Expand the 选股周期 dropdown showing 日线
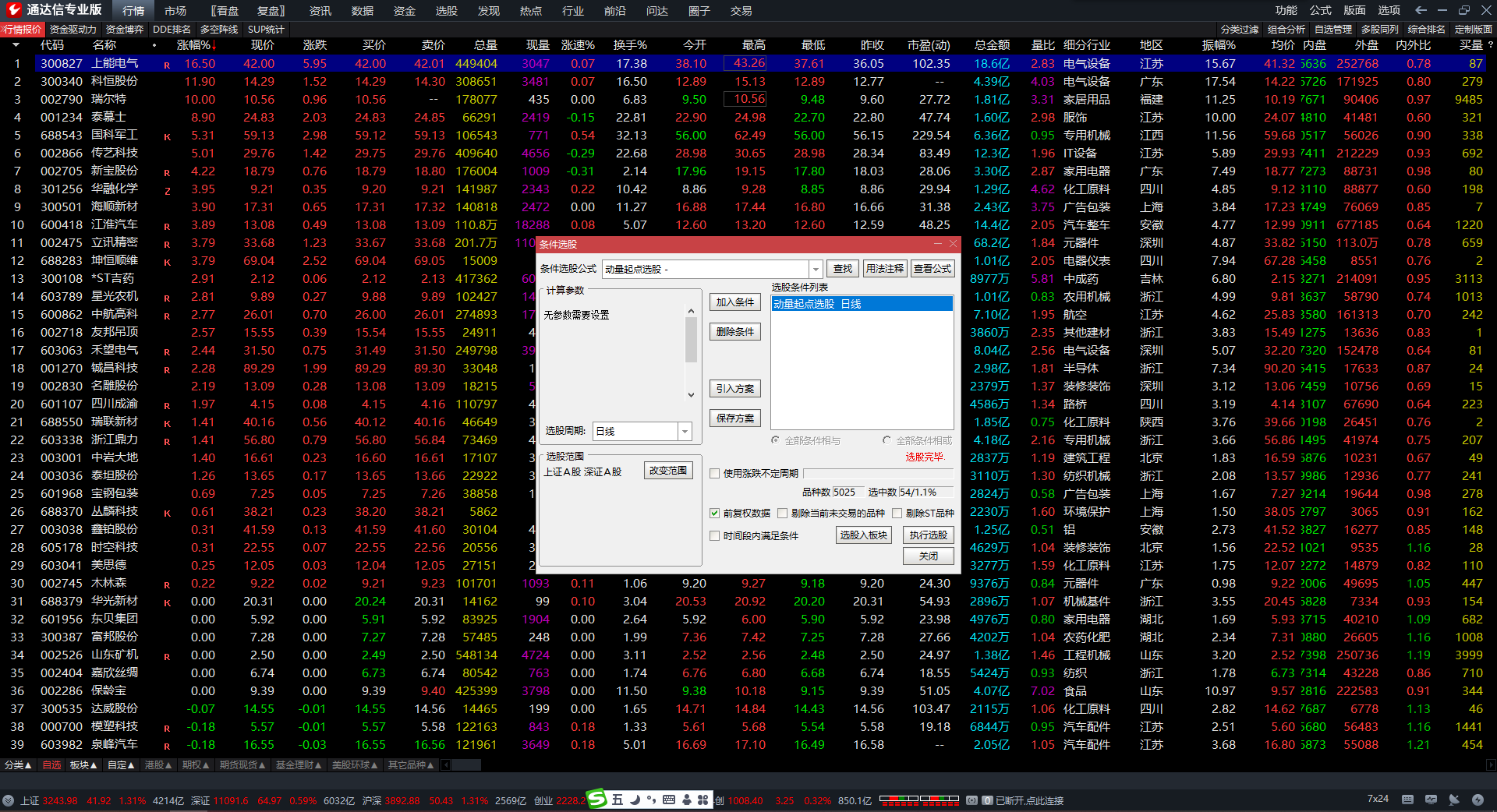The height and width of the screenshot is (812, 1497). tap(685, 431)
